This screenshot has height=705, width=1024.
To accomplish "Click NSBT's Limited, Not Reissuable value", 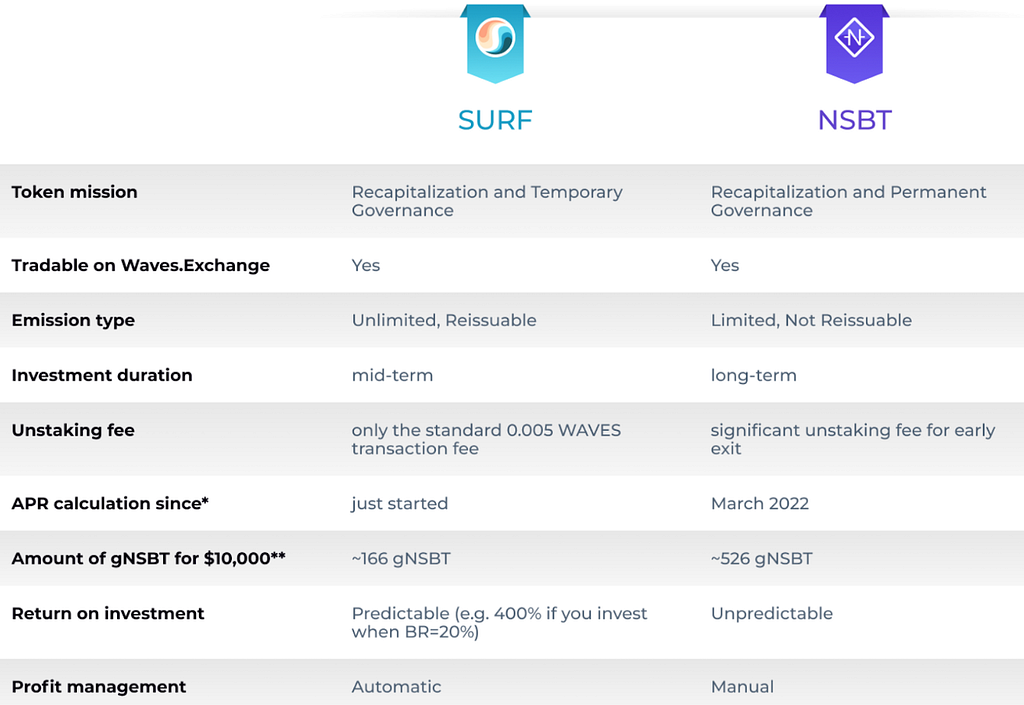I will tap(811, 321).
